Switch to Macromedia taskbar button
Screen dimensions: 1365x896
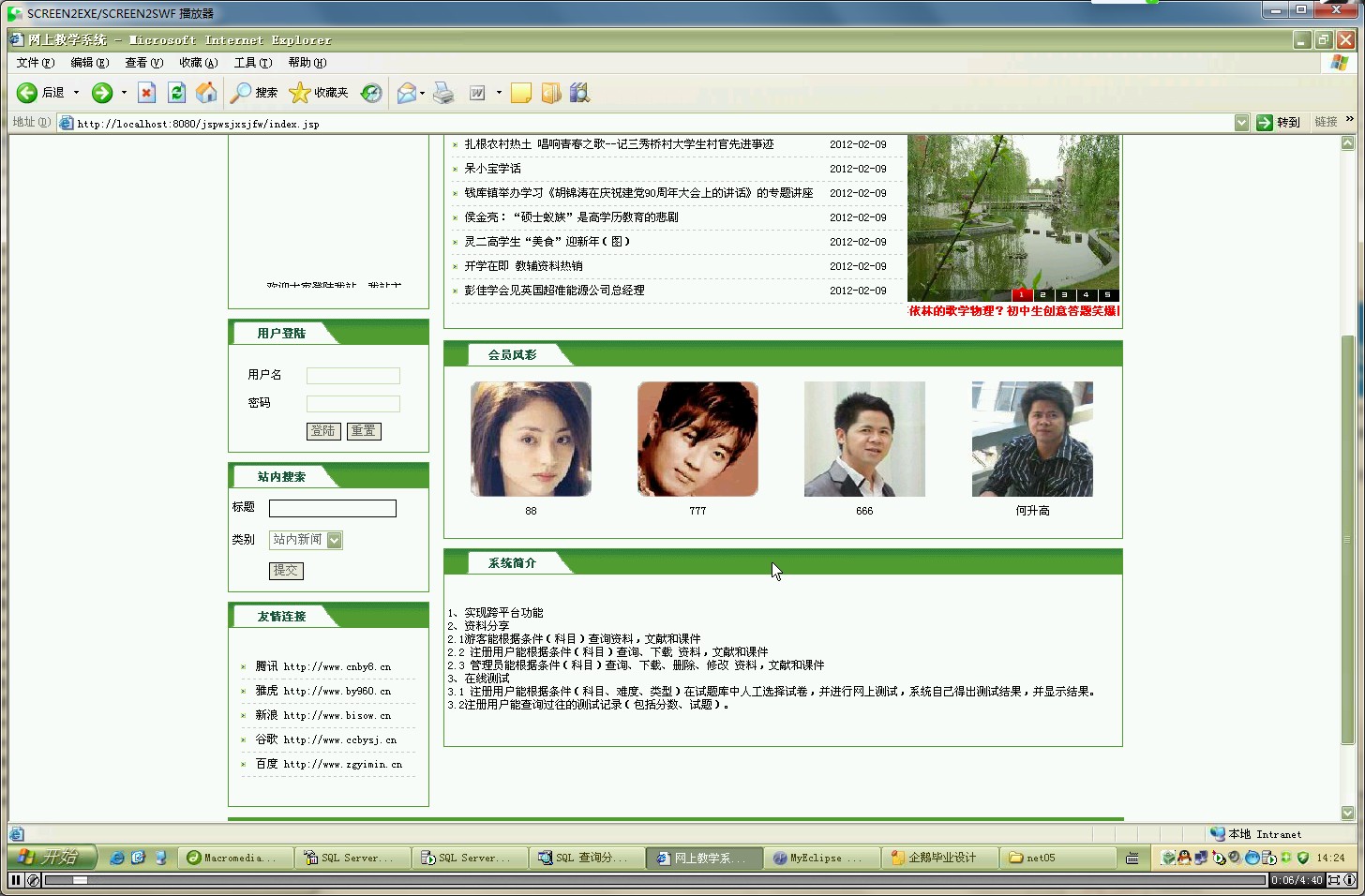tap(236, 858)
